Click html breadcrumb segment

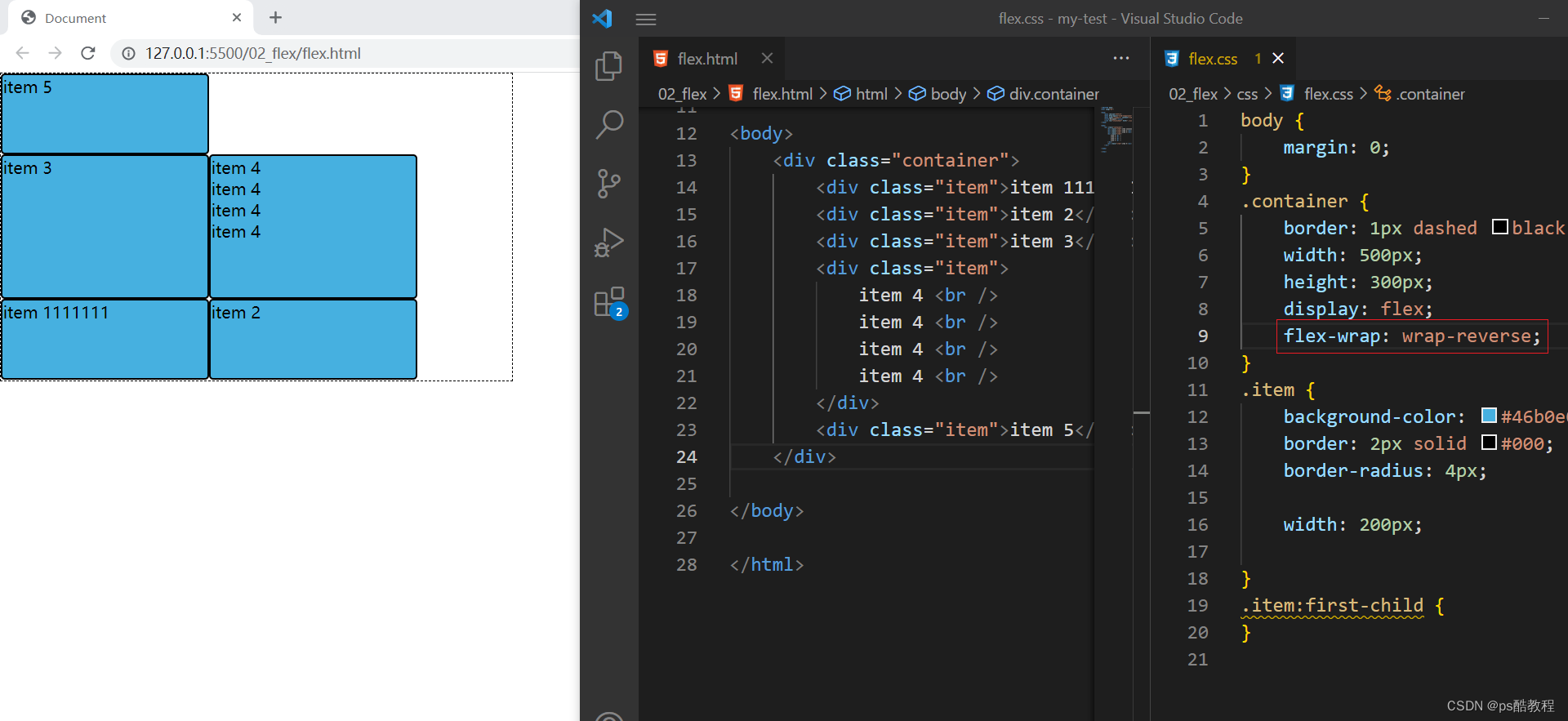(x=871, y=94)
